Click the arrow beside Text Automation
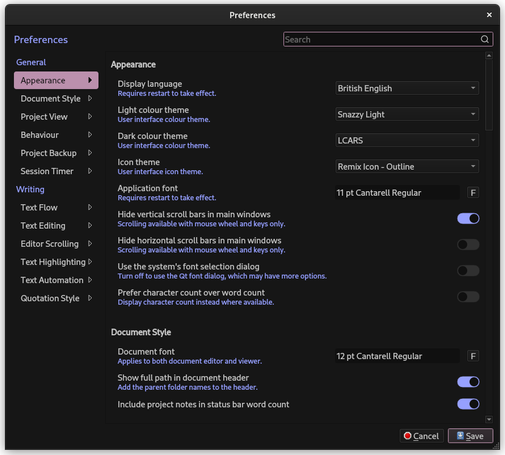The width and height of the screenshot is (505, 455). pos(90,280)
